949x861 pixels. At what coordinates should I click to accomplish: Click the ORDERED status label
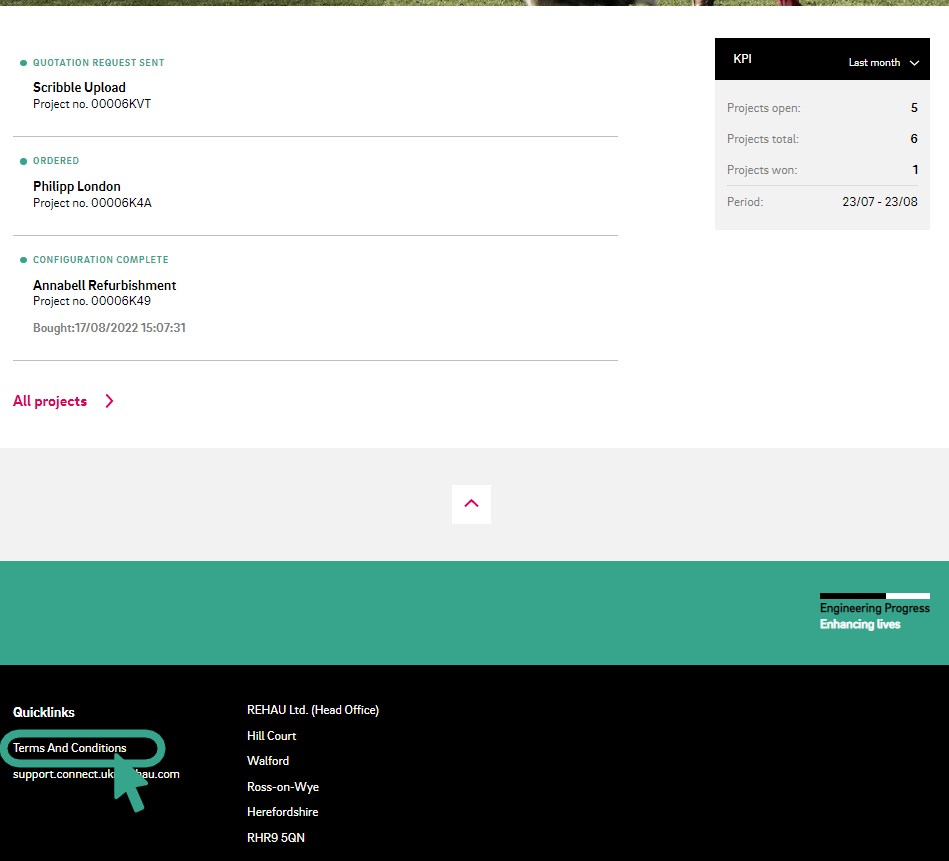coord(56,161)
